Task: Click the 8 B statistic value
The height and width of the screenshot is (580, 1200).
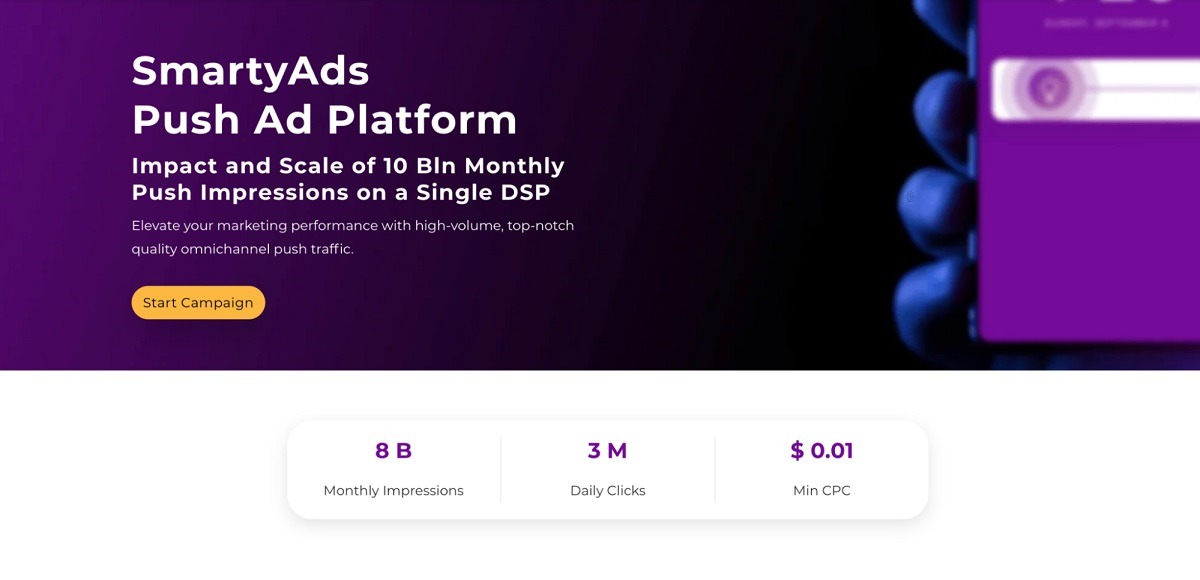Action: pyautogui.click(x=393, y=451)
